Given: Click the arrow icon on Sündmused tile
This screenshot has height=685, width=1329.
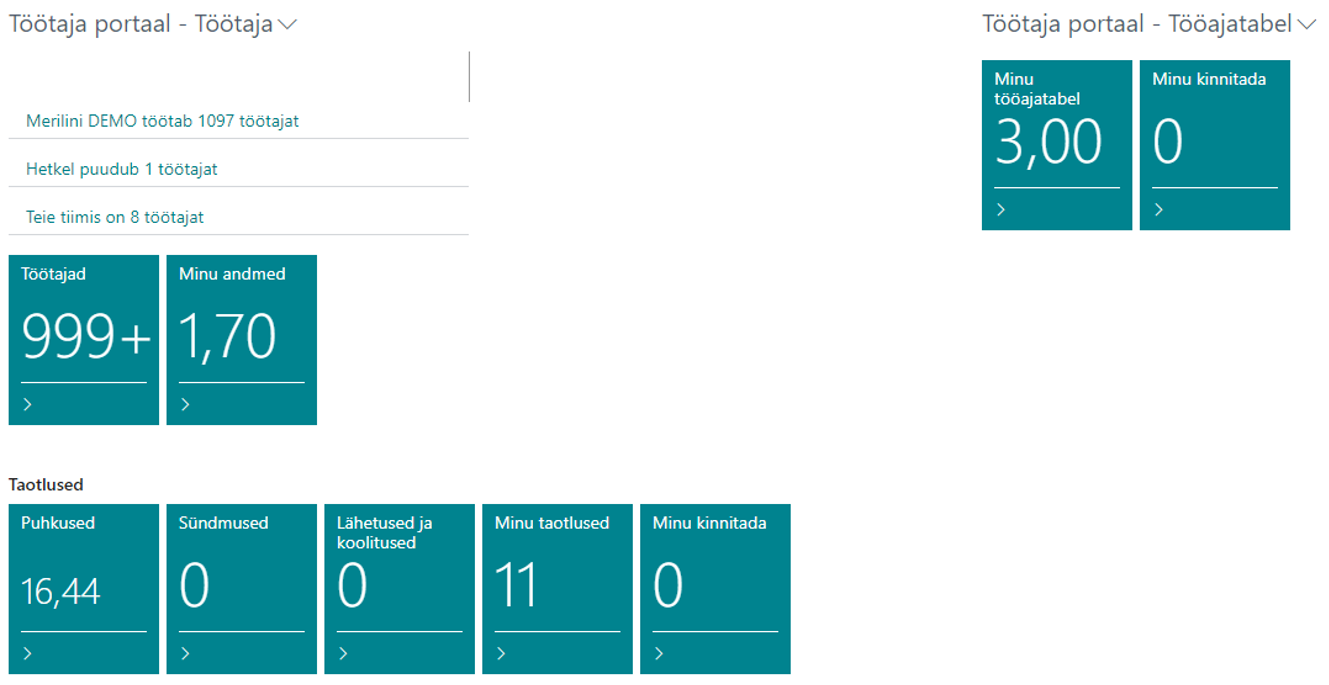Looking at the screenshot, I should point(186,654).
